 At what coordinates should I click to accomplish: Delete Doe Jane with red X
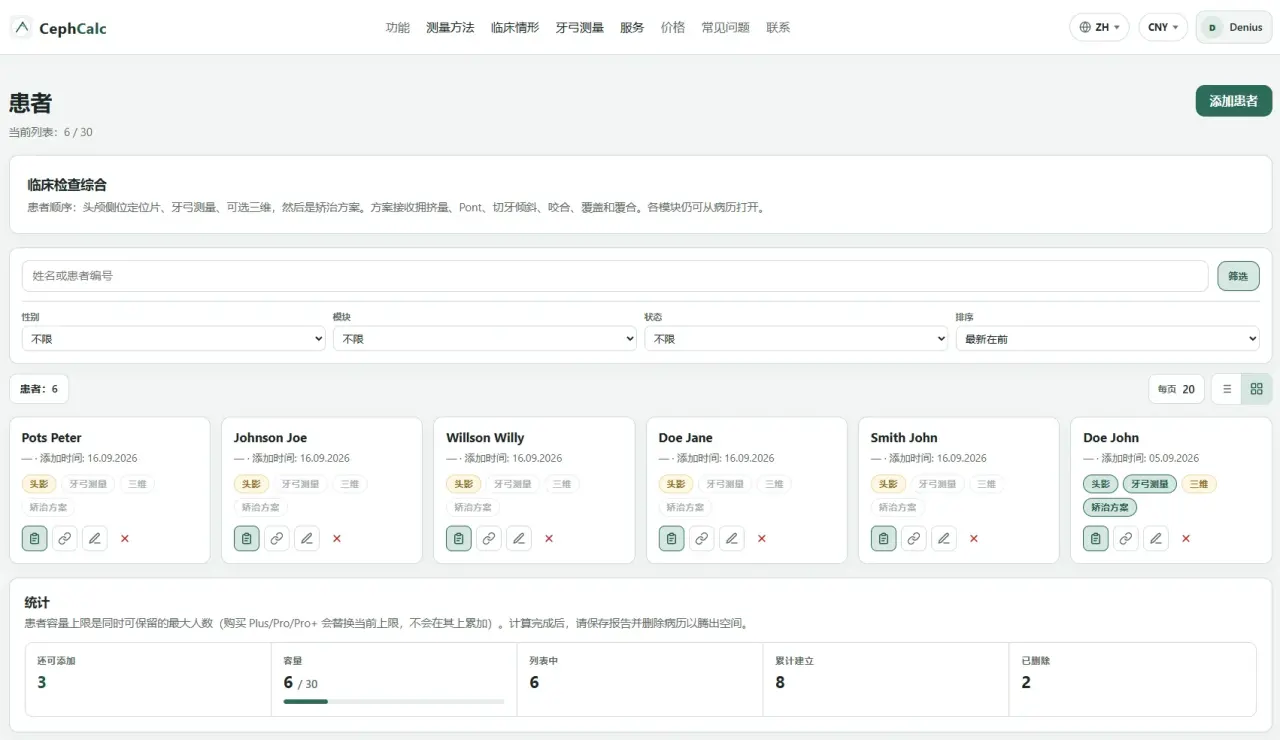point(761,538)
